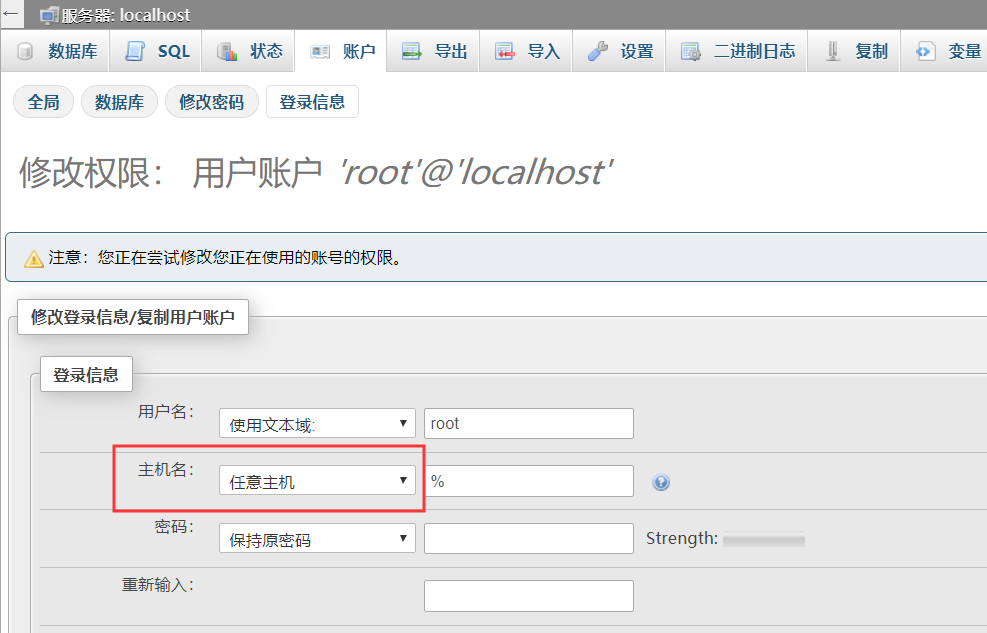Click the replication icon
Image resolution: width=987 pixels, height=633 pixels.
832,52
